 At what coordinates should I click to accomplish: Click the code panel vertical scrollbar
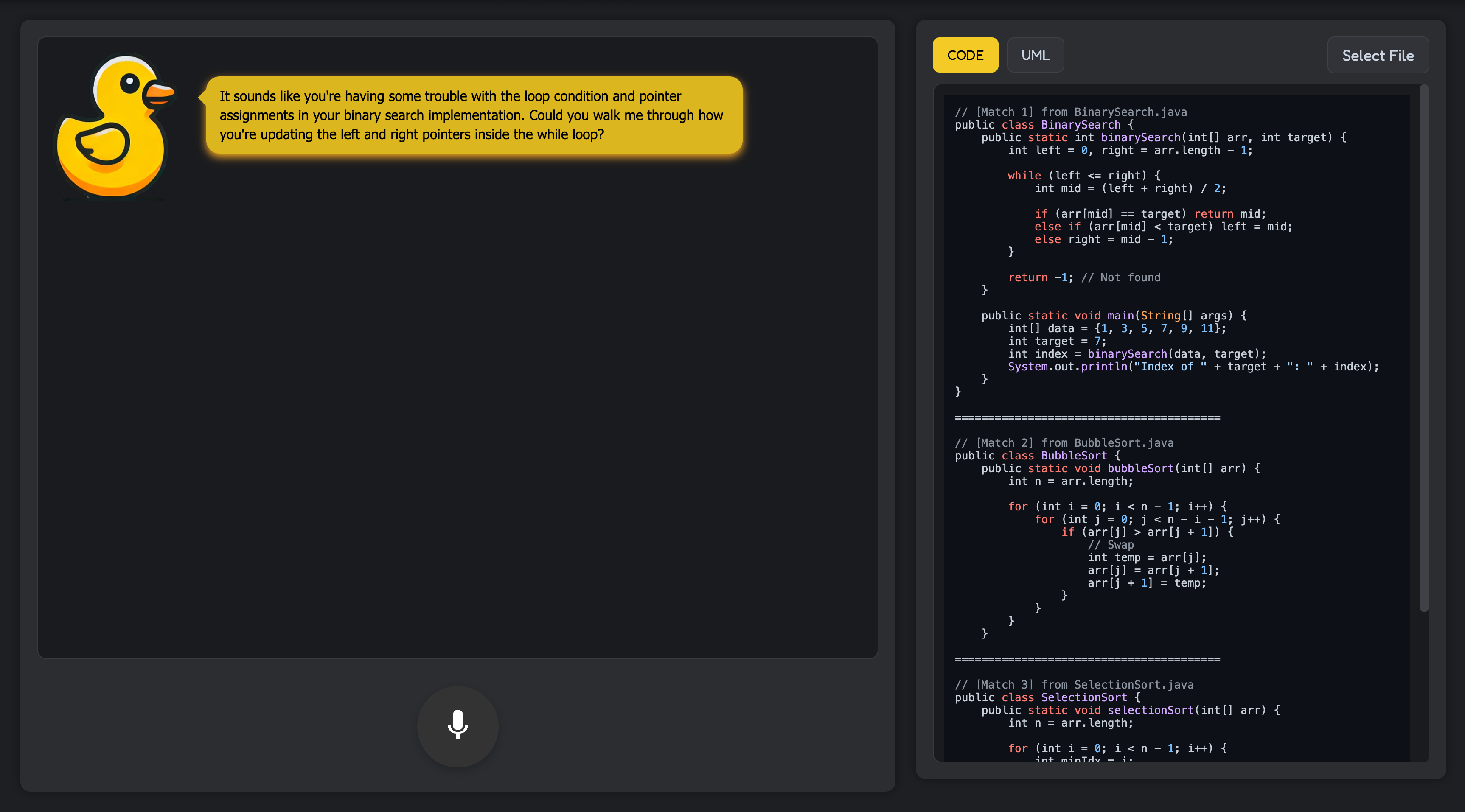click(1423, 348)
